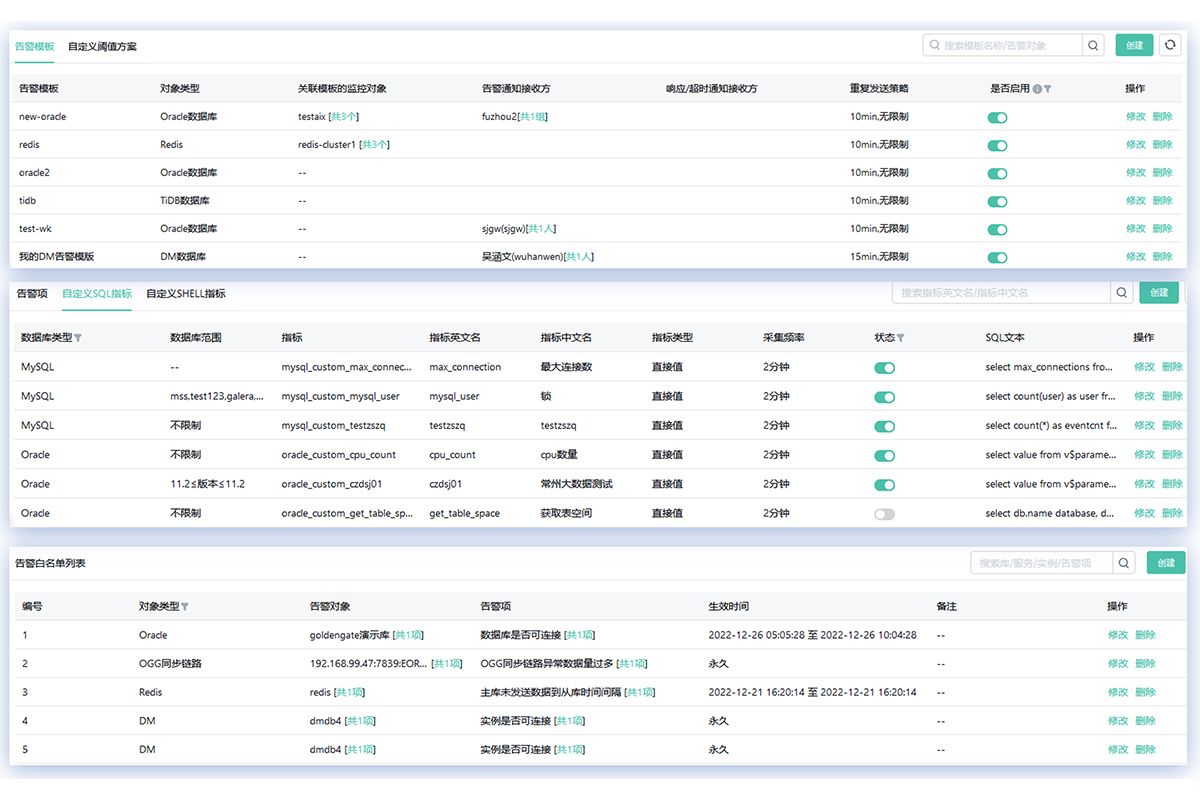Click the search icon in alert template search box
This screenshot has height=800, width=1200.
click(x=1093, y=45)
